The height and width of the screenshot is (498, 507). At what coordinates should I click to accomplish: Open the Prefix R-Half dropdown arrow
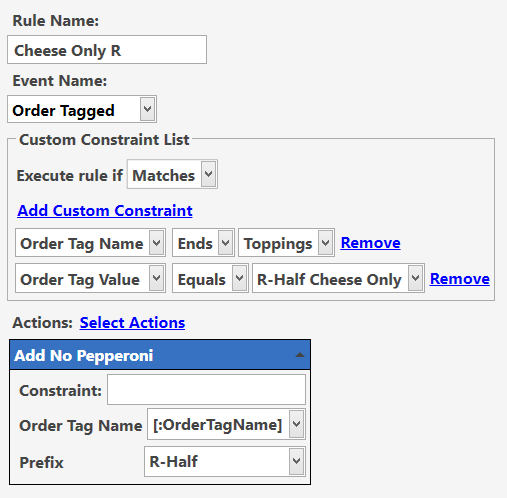(296, 461)
